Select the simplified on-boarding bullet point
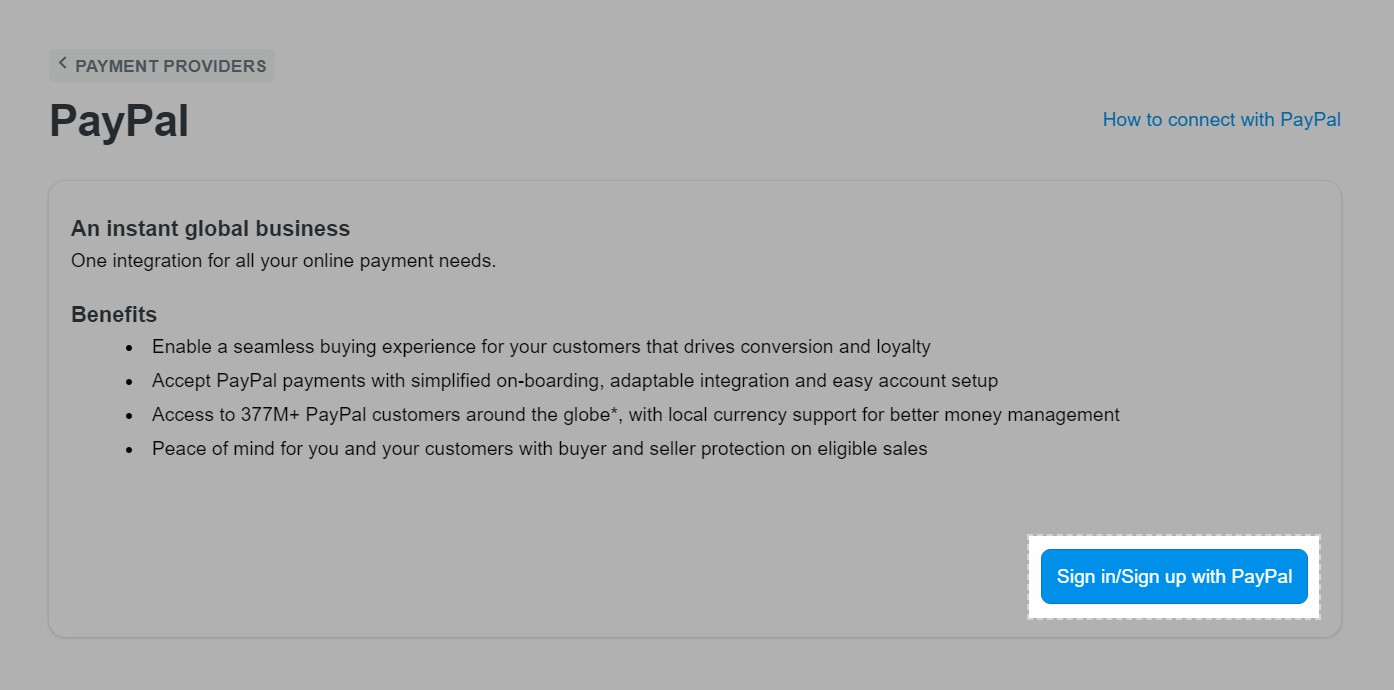The height and width of the screenshot is (690, 1394). click(x=573, y=381)
